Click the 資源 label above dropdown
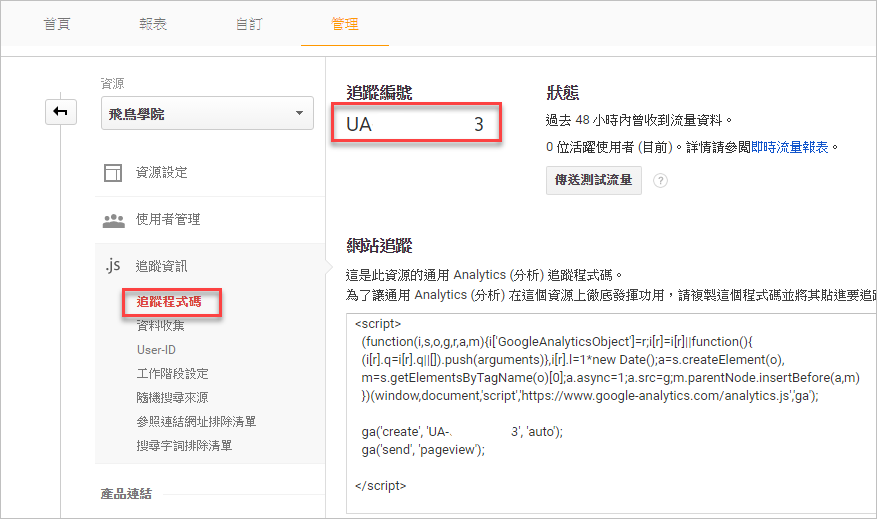This screenshot has height=519, width=877. (112, 84)
